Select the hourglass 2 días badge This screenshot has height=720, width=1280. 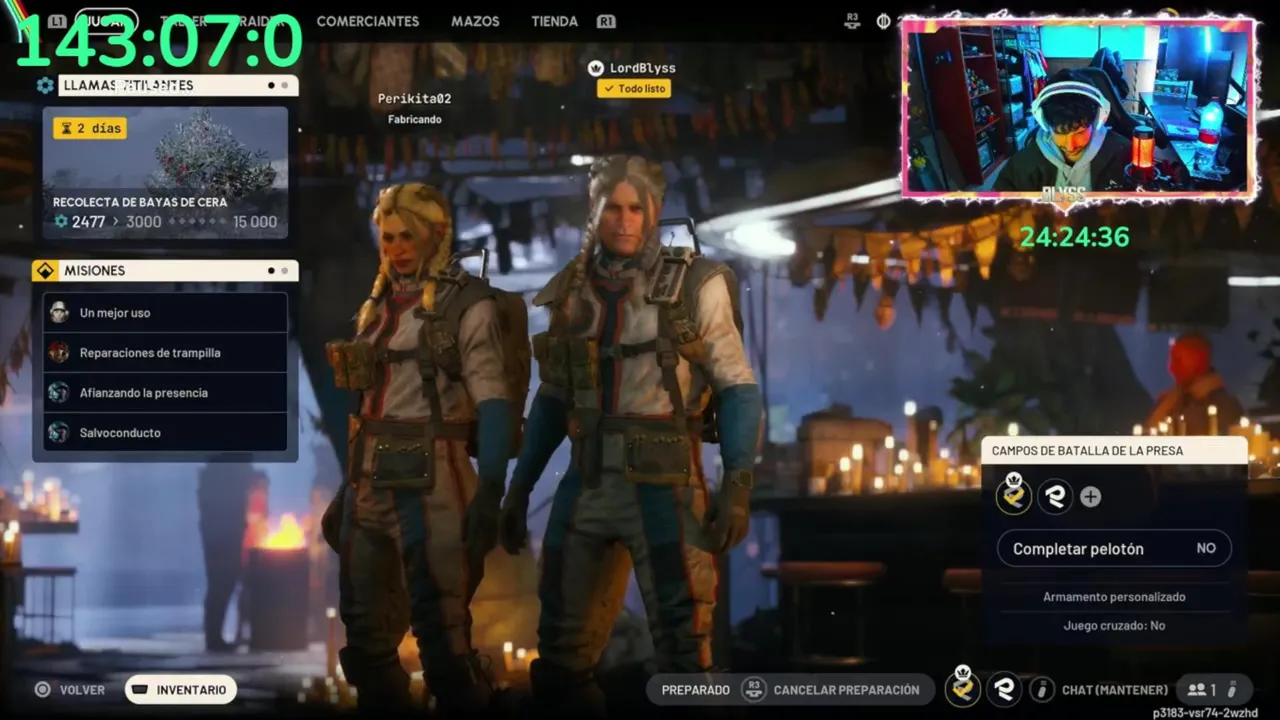click(90, 128)
